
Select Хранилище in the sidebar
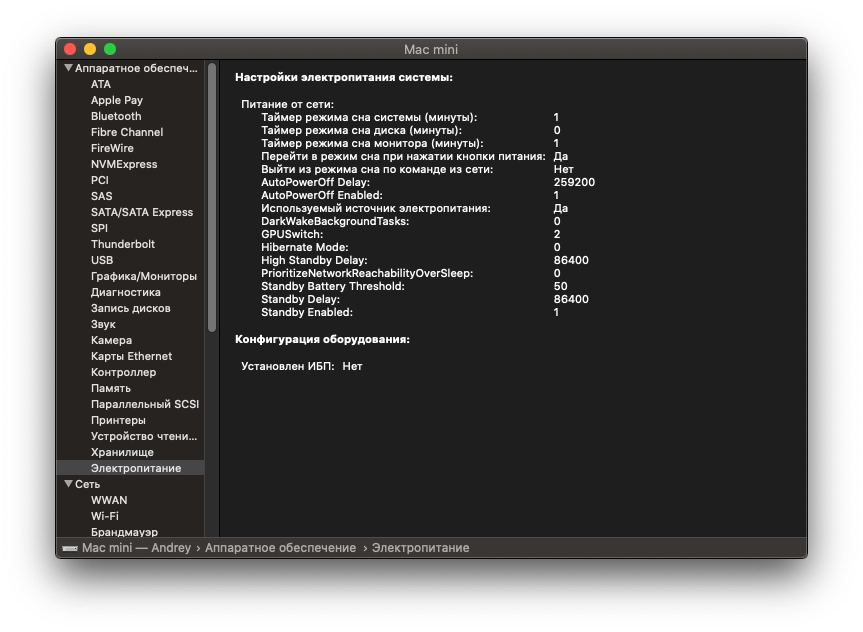pyautogui.click(x=122, y=451)
